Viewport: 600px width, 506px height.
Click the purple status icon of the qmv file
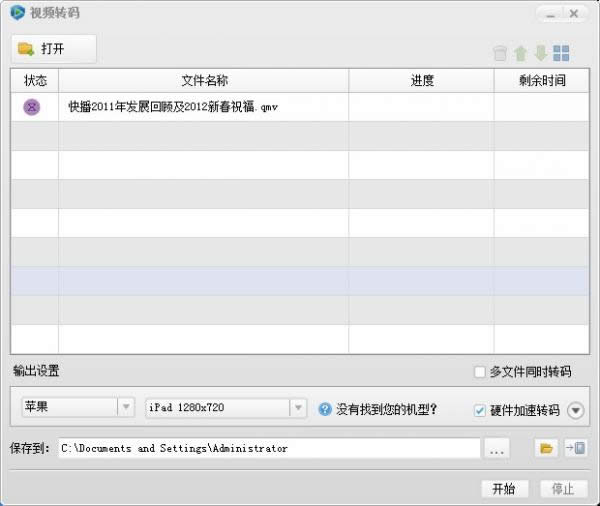[33, 107]
